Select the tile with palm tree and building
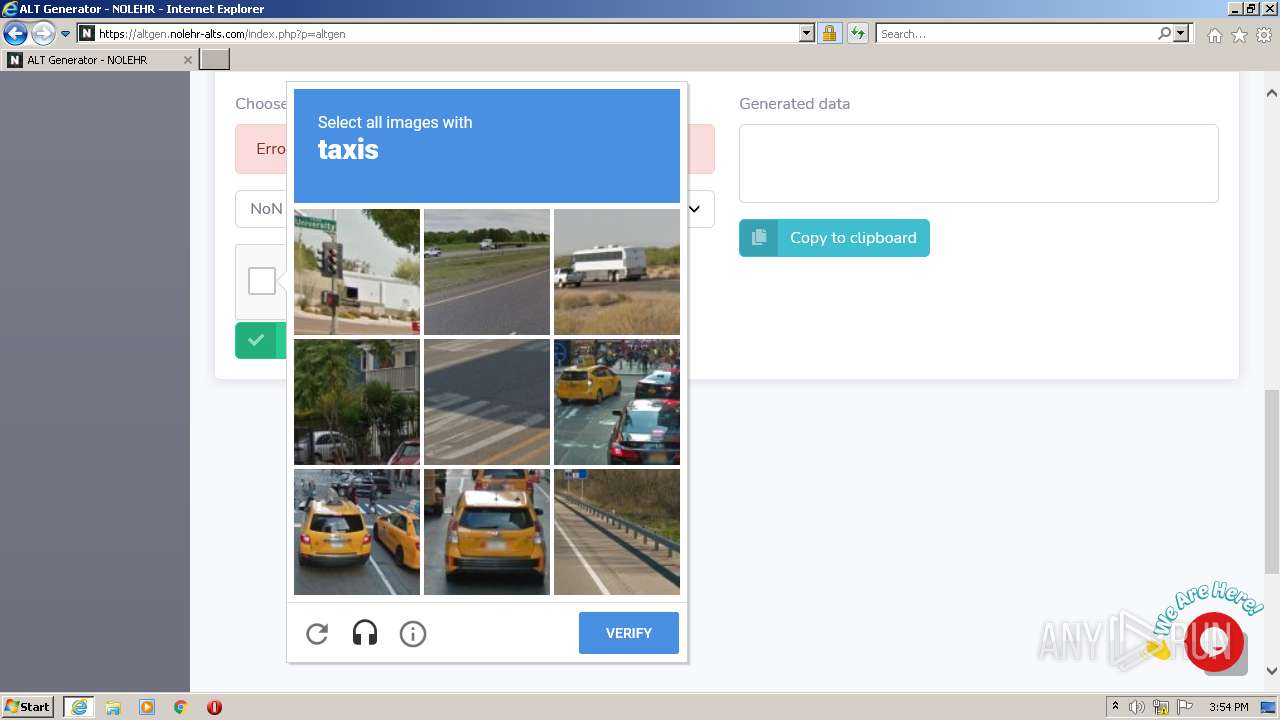This screenshot has height=720, width=1280. pos(357,402)
